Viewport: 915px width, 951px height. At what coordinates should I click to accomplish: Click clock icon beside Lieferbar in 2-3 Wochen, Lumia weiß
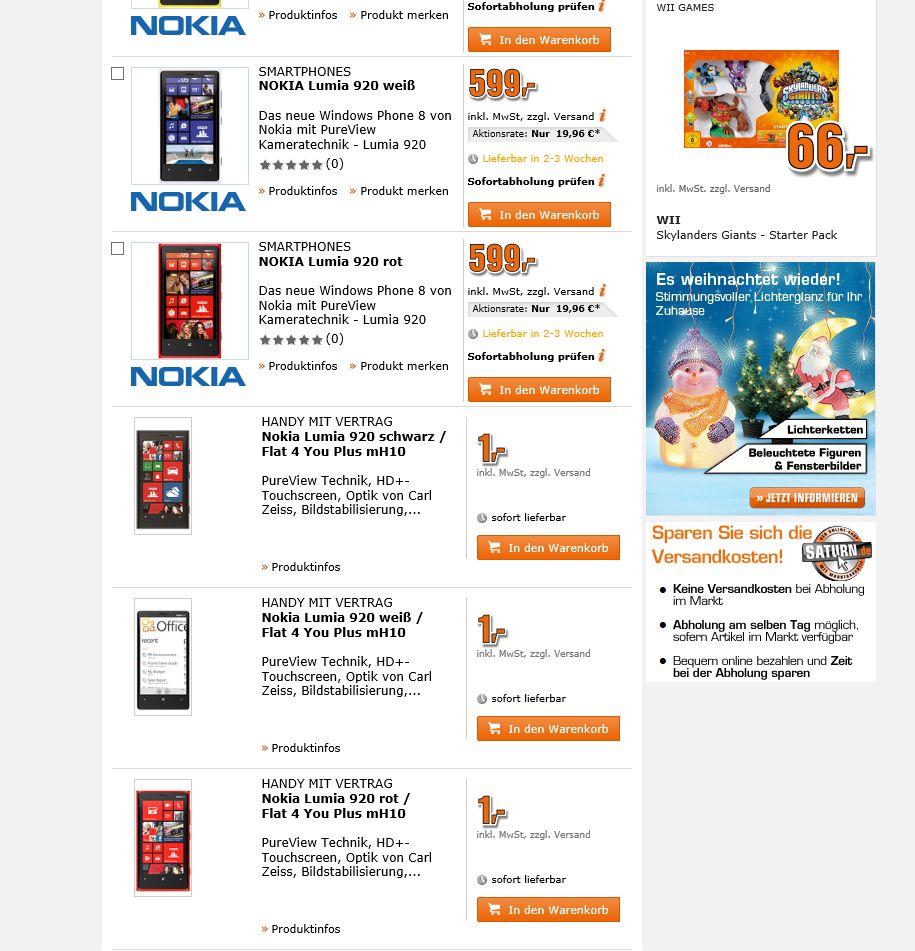point(473,159)
